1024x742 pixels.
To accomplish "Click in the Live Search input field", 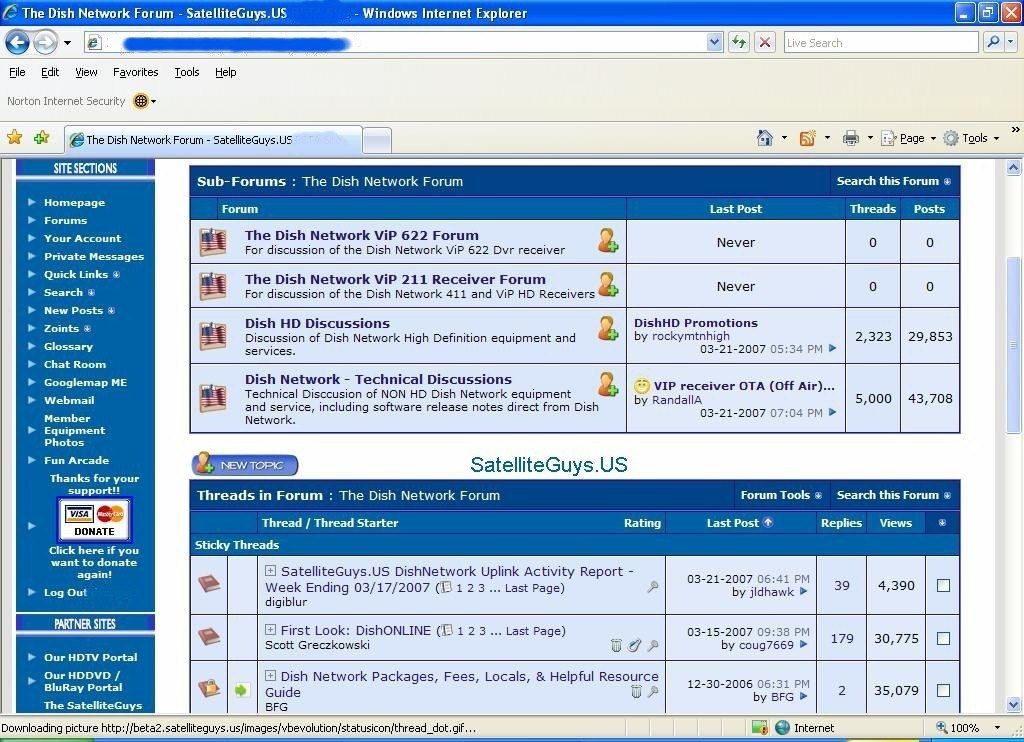I will (x=880, y=42).
